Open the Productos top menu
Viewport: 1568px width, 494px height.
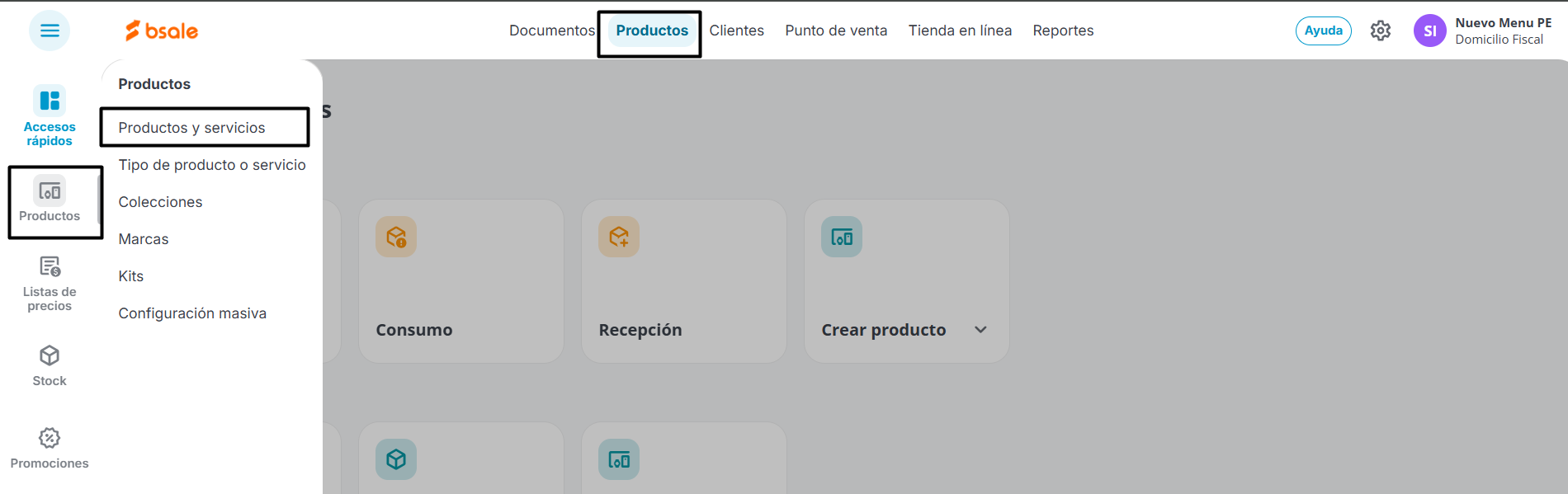(x=652, y=31)
